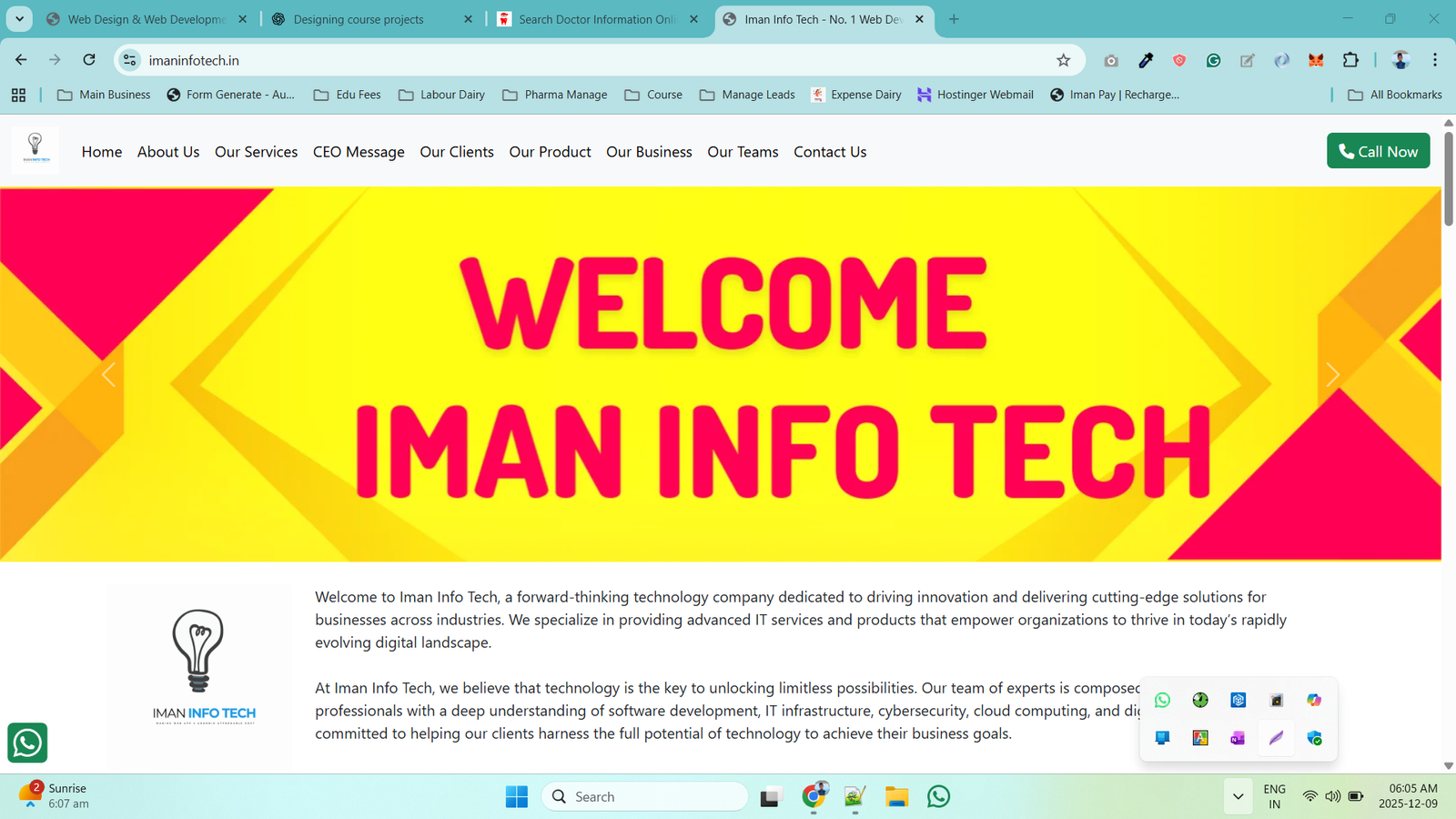Screen dimensions: 1456x819
Task: Bookmark this page with the star icon
Action: click(x=1063, y=60)
